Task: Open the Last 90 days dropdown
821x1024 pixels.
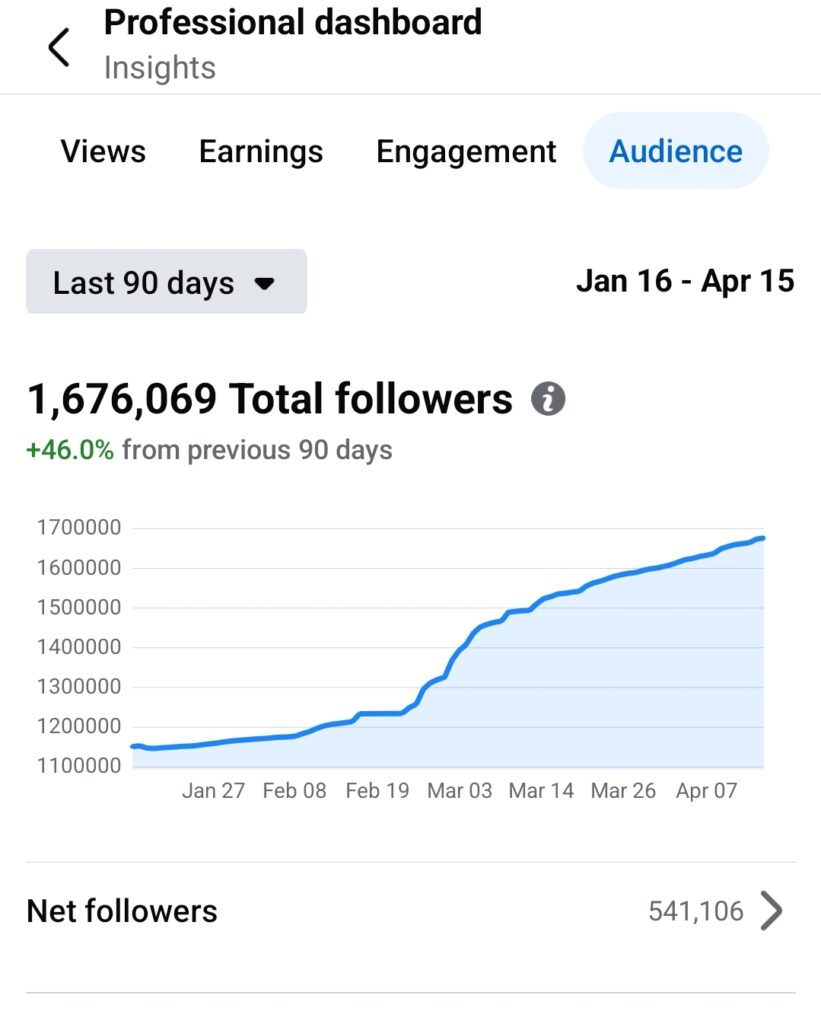Action: (x=166, y=283)
